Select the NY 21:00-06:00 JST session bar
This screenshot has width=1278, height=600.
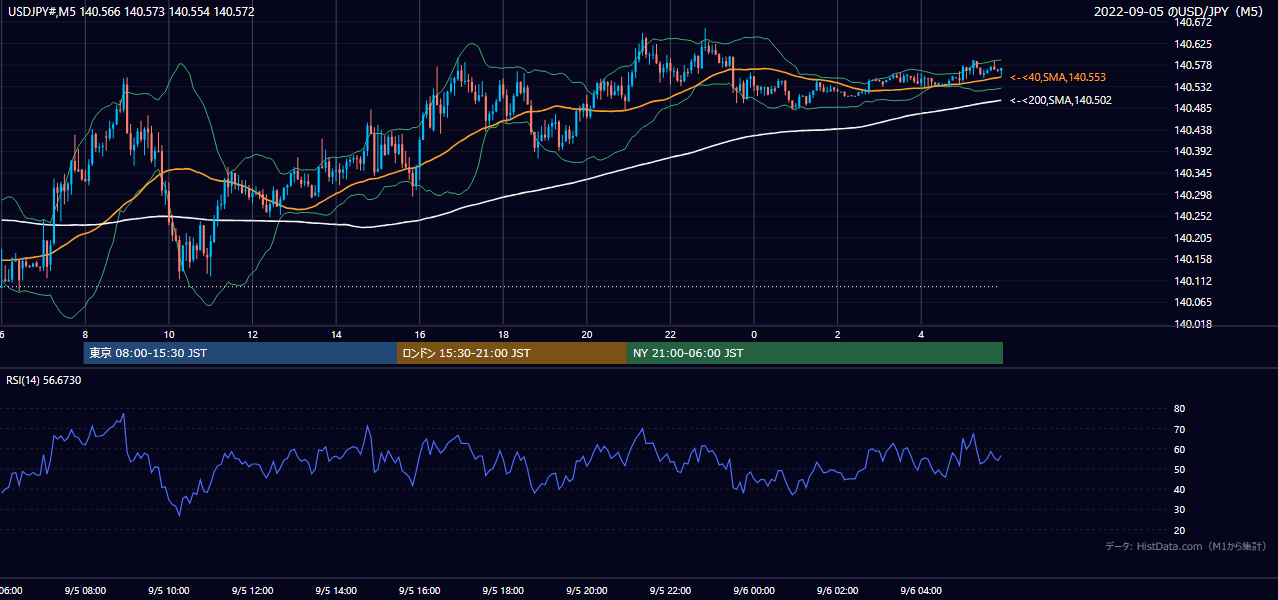(x=815, y=353)
